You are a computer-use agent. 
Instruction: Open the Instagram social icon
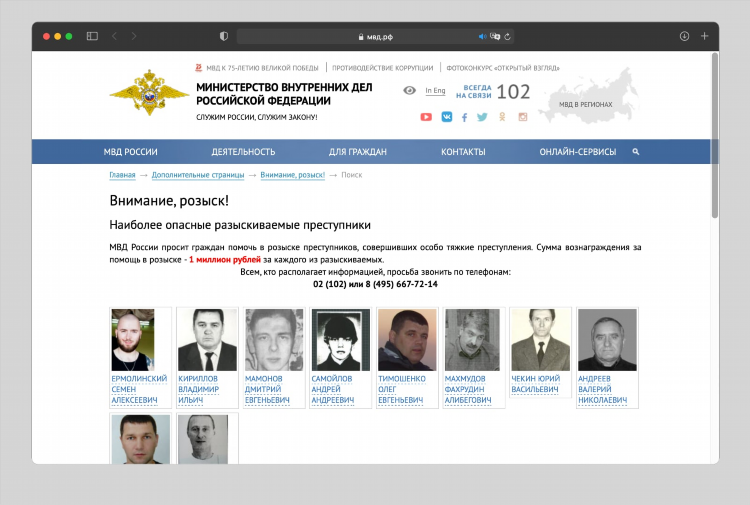[523, 117]
